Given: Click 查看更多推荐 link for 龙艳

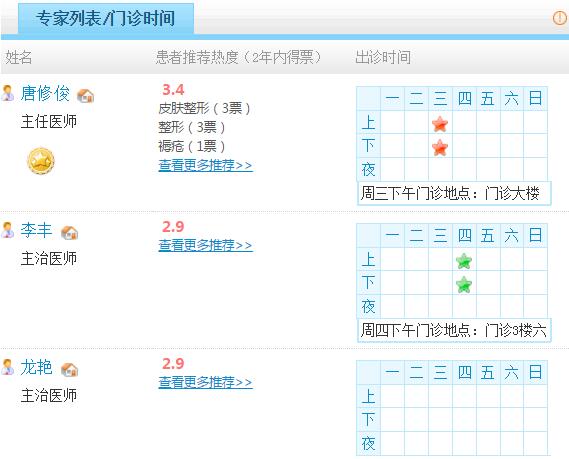Looking at the screenshot, I should point(205,382).
